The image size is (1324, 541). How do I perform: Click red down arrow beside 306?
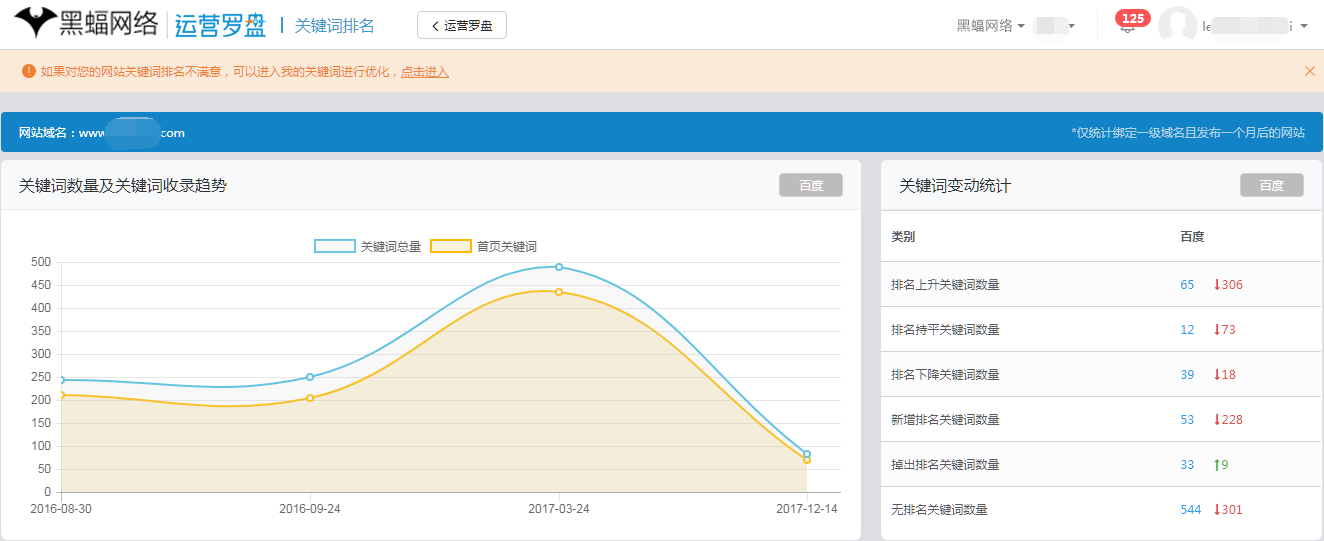pos(1216,285)
